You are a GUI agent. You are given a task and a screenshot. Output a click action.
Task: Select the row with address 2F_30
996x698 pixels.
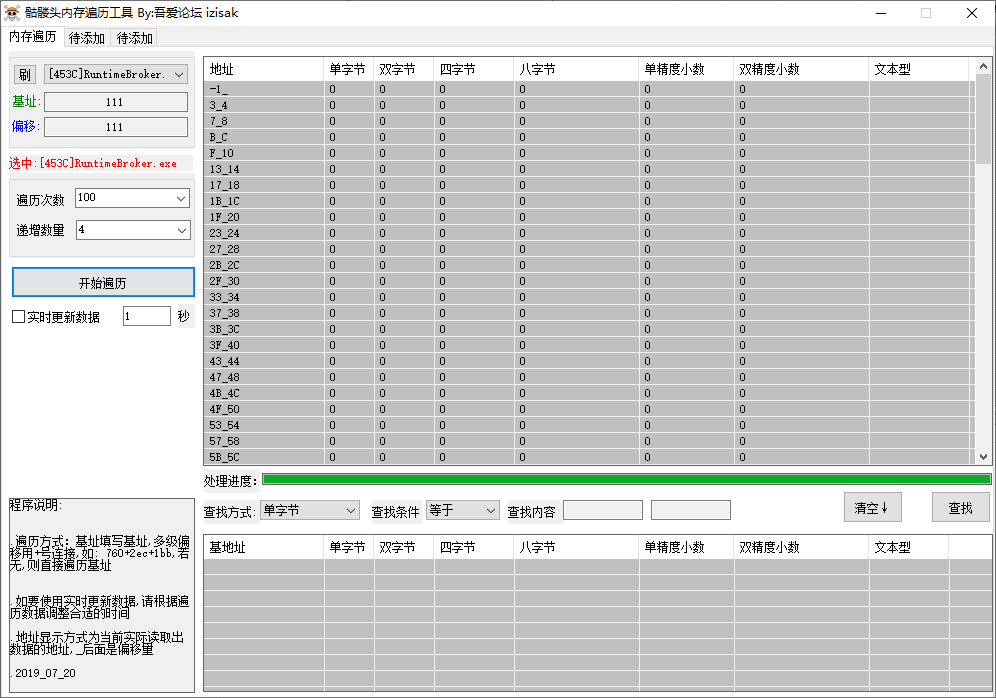pyautogui.click(x=589, y=281)
